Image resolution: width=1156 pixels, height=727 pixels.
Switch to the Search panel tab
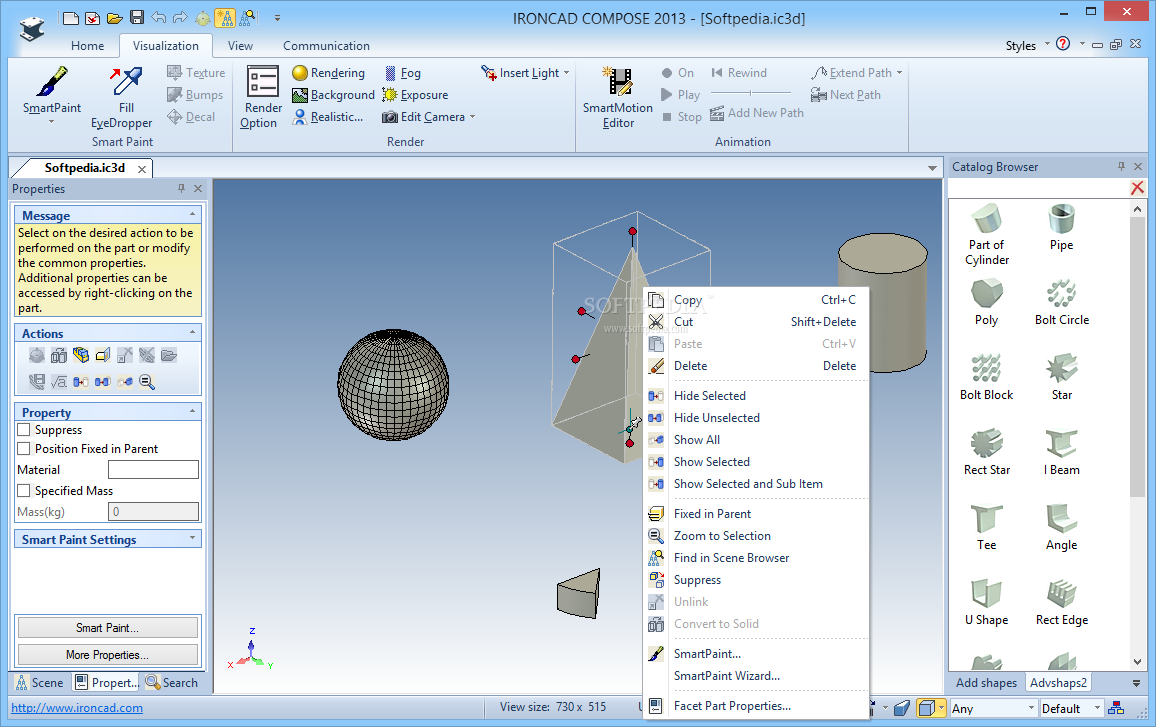point(172,683)
